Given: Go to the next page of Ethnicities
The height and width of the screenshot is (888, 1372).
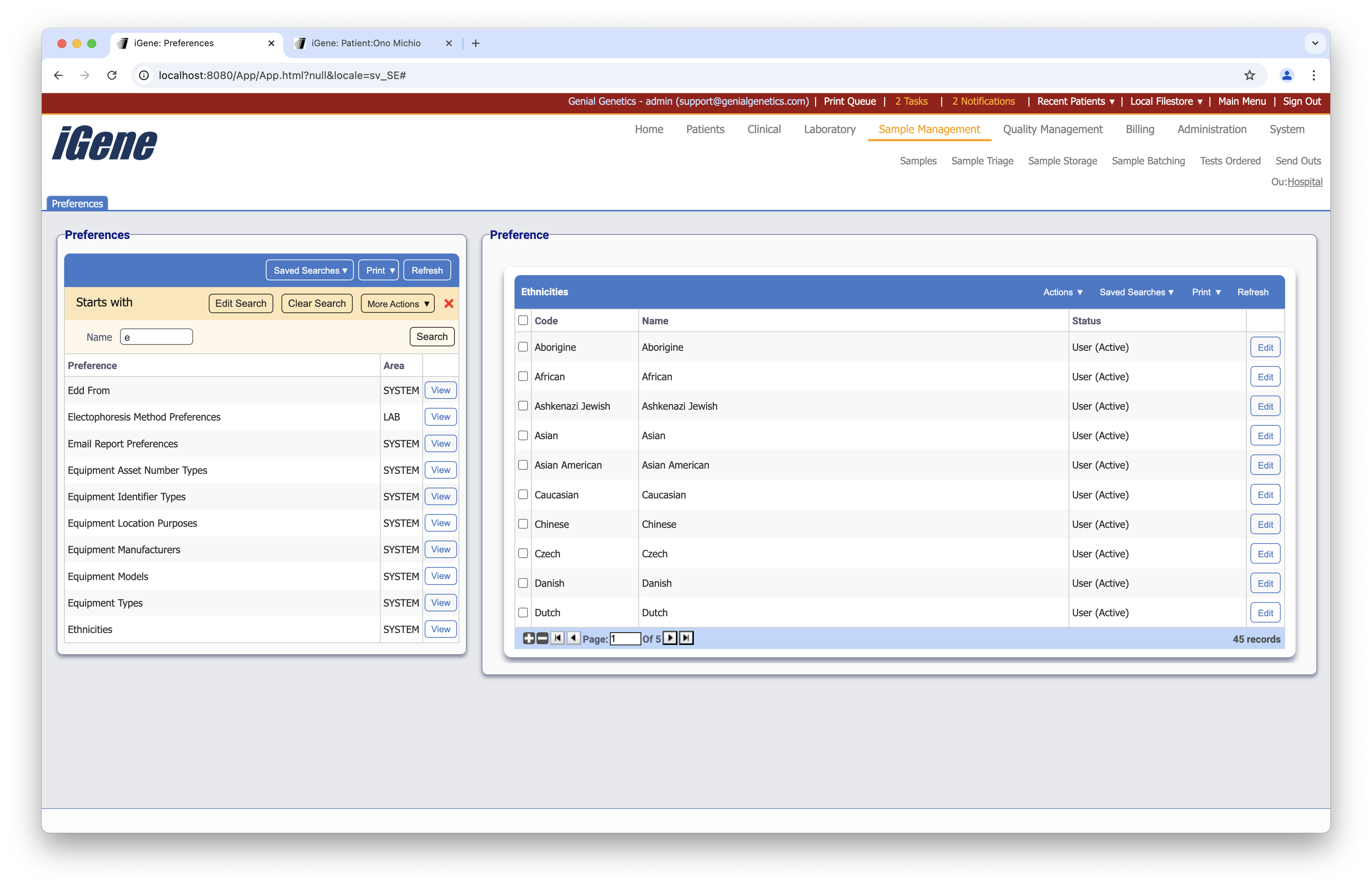Looking at the screenshot, I should point(670,638).
